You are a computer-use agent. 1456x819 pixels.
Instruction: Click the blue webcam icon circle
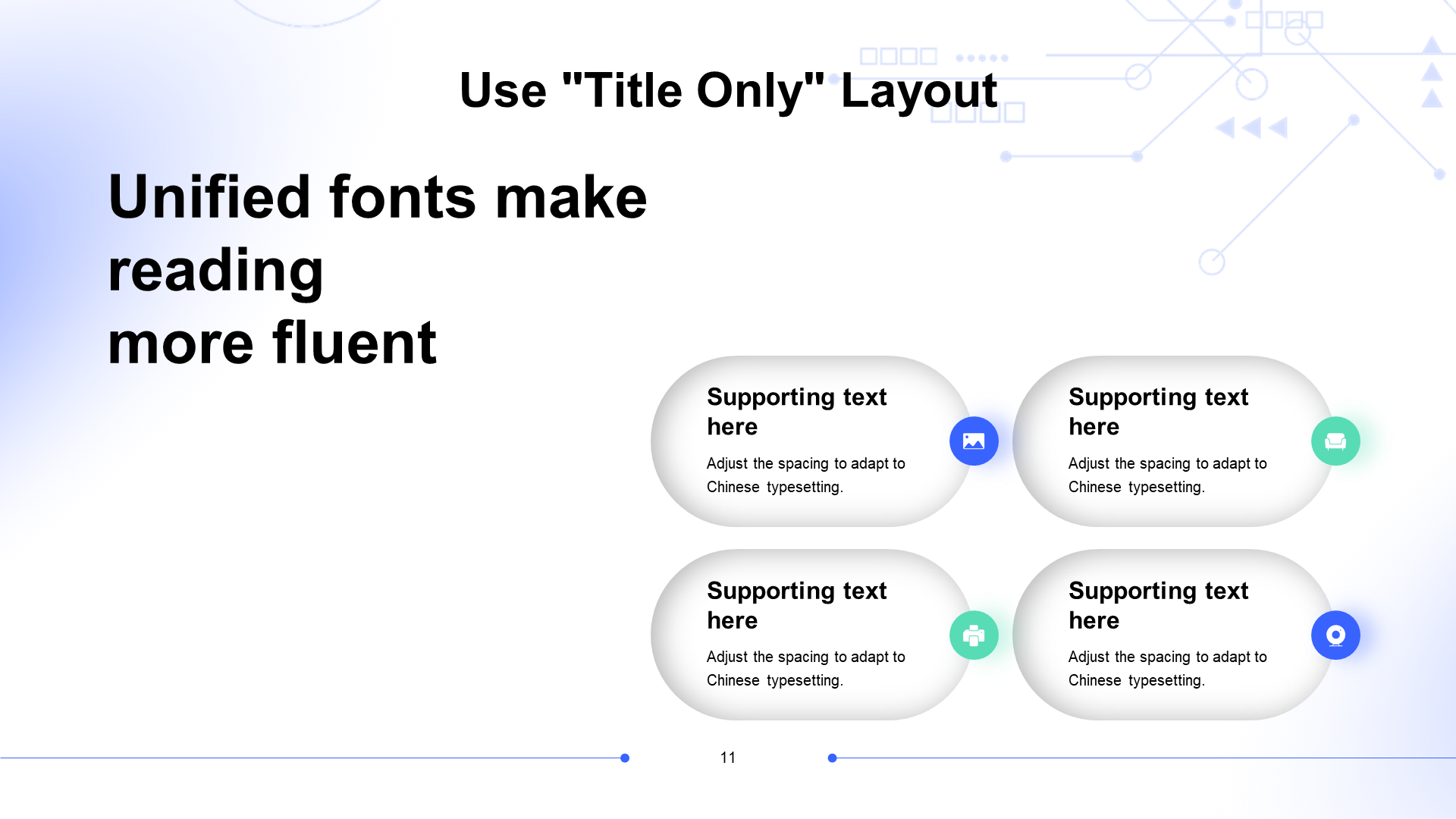tap(1335, 635)
